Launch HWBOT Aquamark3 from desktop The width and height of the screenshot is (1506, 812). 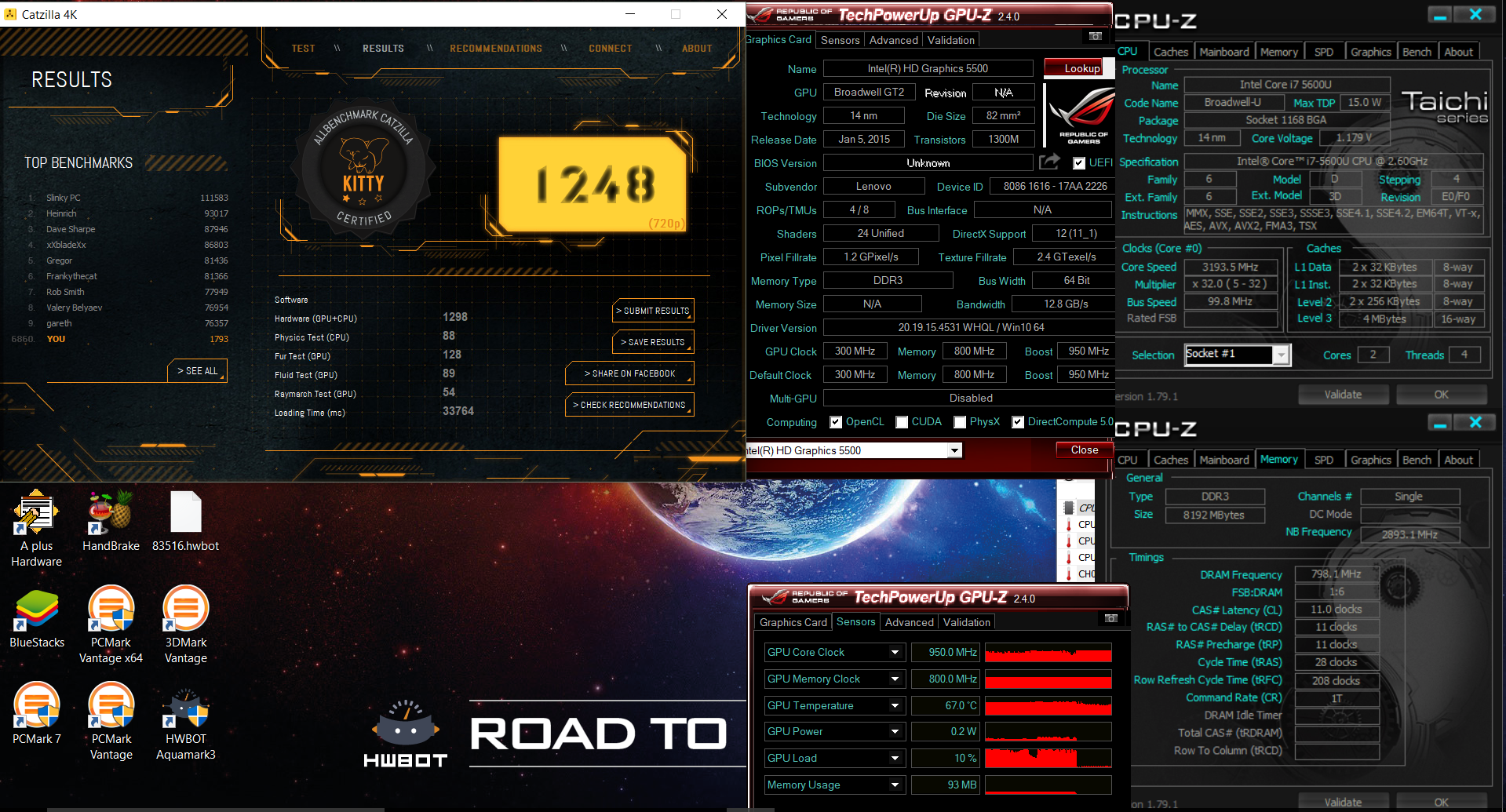(185, 722)
